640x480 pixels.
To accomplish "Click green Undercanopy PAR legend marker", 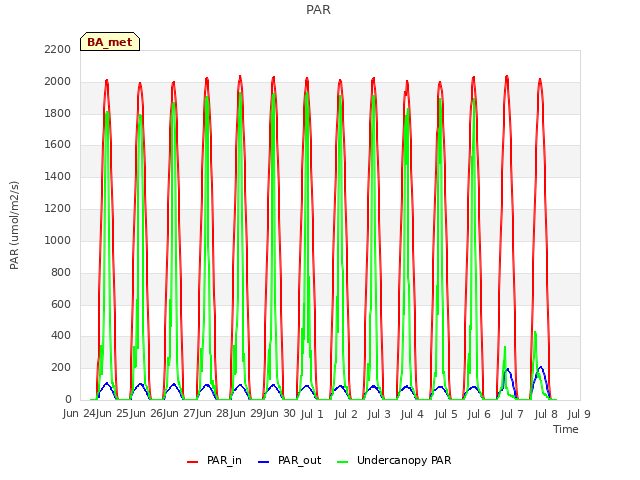I will click(x=343, y=462).
